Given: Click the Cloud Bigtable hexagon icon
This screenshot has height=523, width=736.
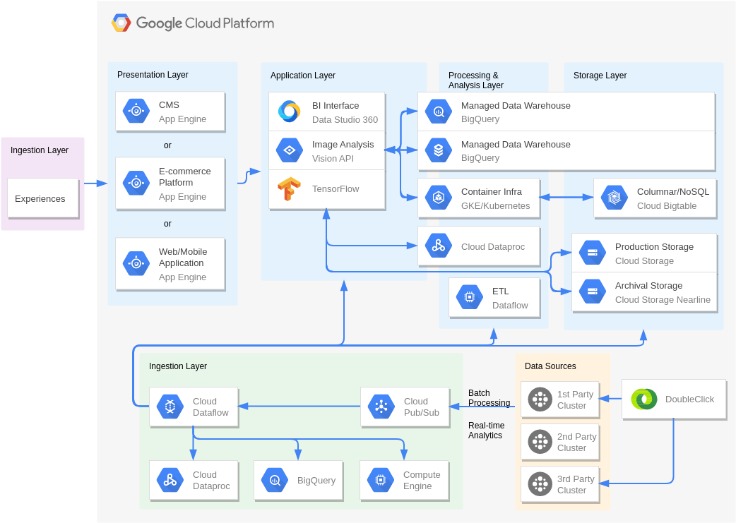Looking at the screenshot, I should click(613, 197).
